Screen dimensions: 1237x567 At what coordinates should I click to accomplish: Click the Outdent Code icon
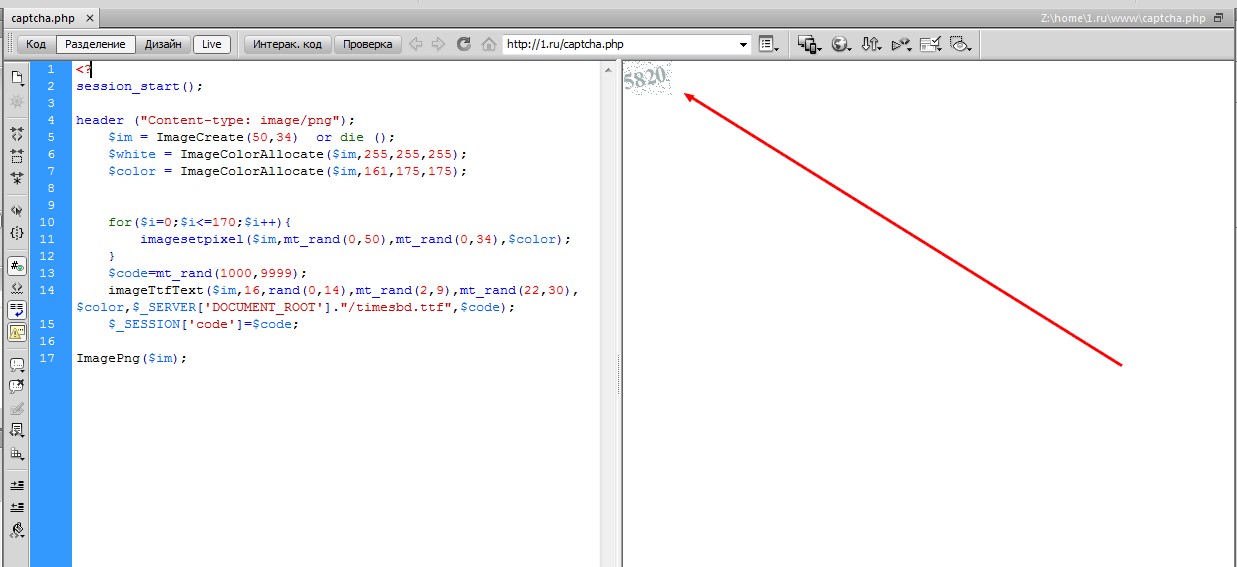(x=17, y=507)
